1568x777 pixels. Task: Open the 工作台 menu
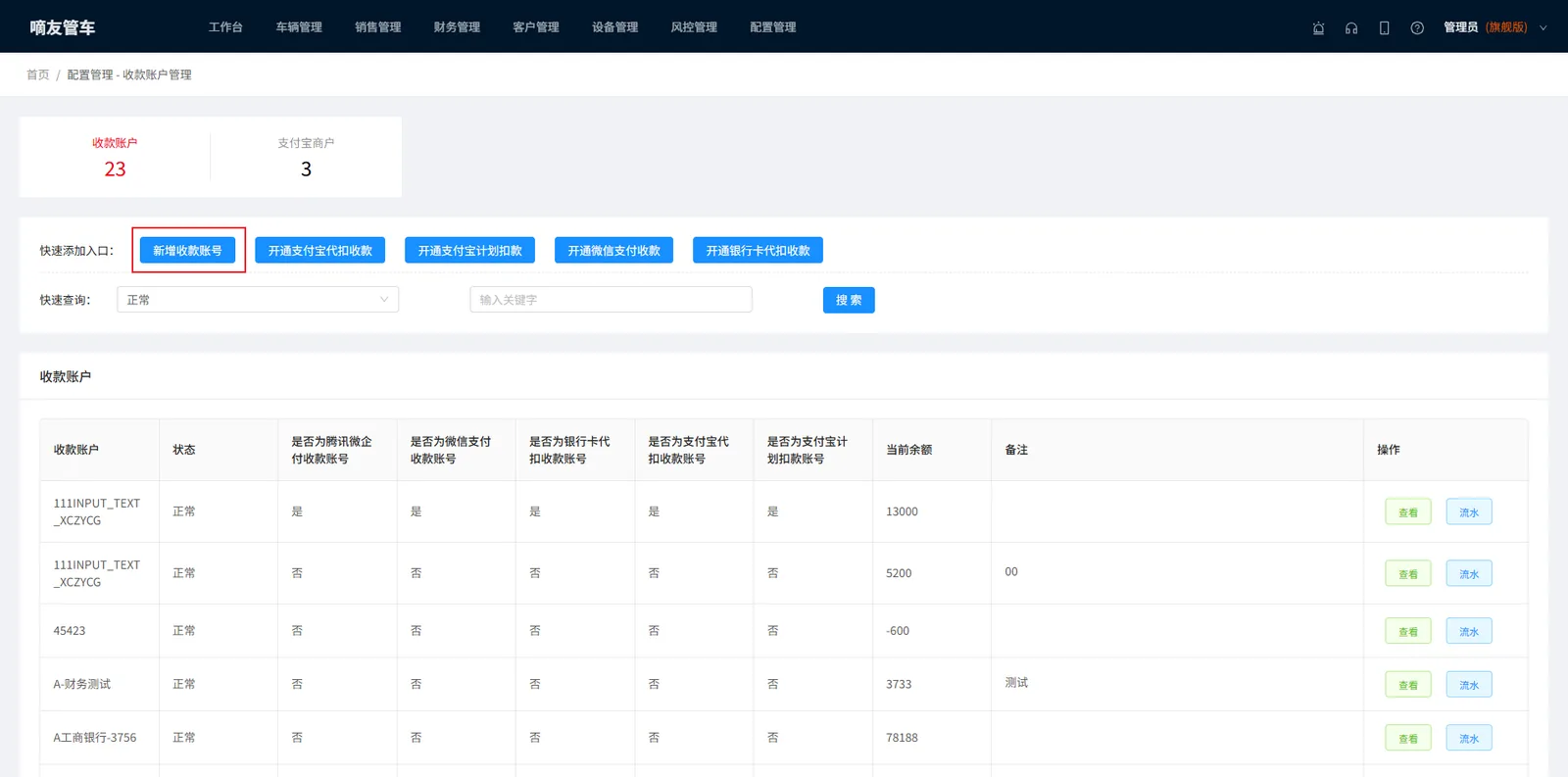(x=225, y=27)
